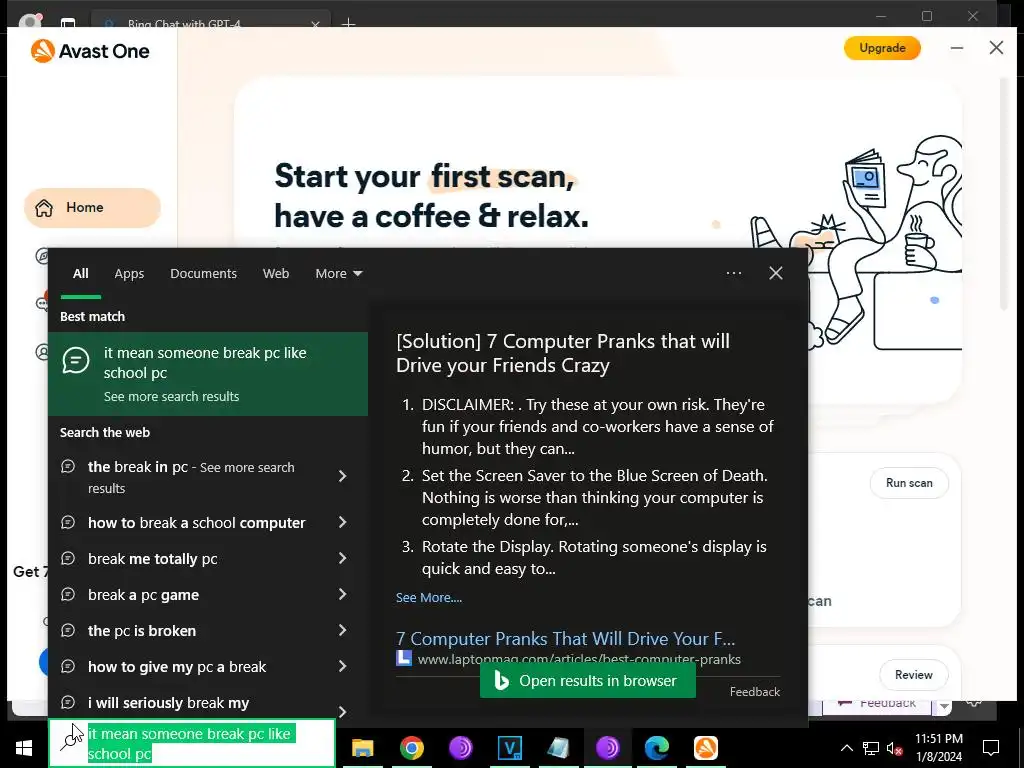Expand the More search filter dropdown

pos(338,274)
